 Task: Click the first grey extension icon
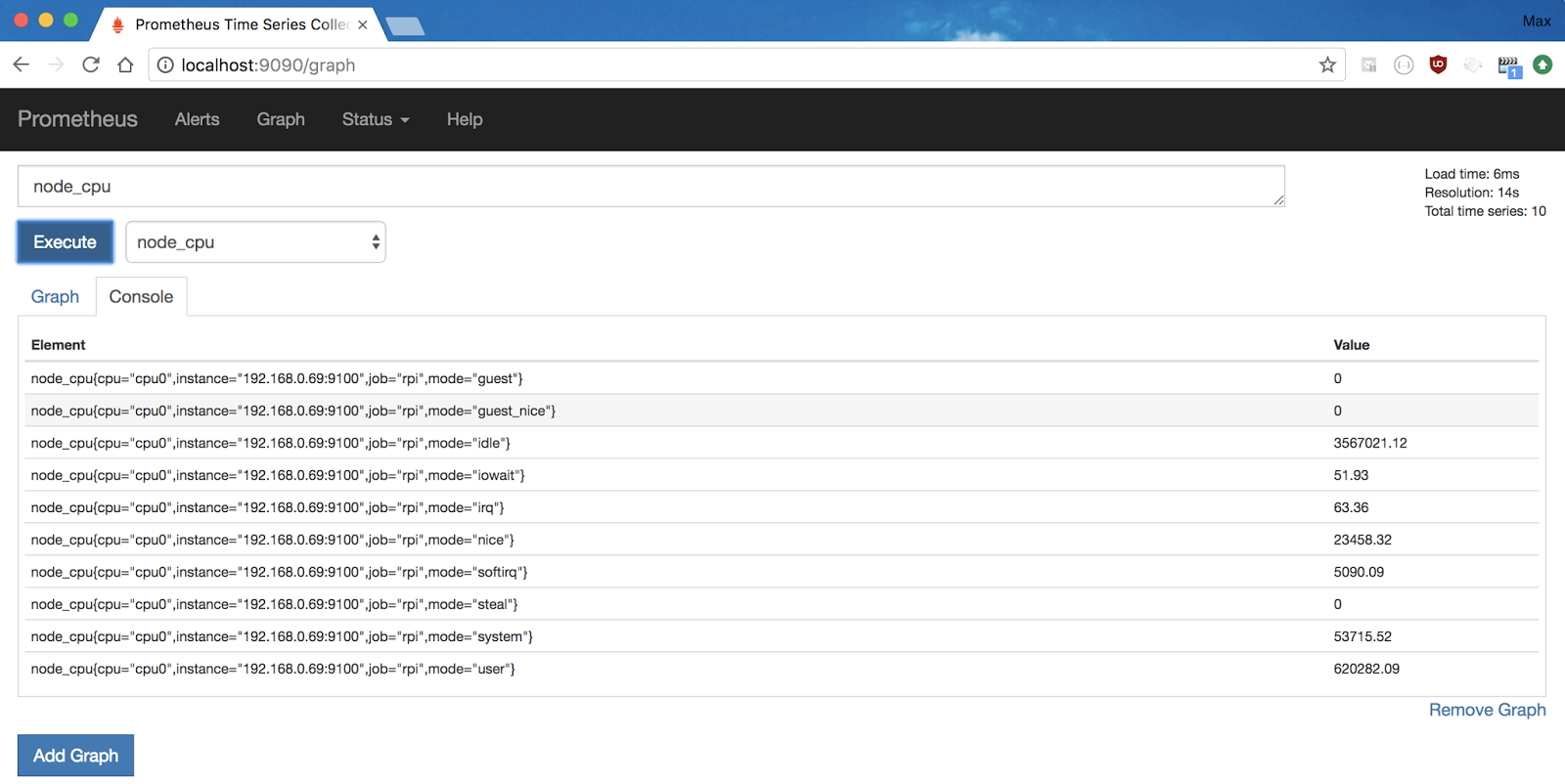(x=1369, y=65)
